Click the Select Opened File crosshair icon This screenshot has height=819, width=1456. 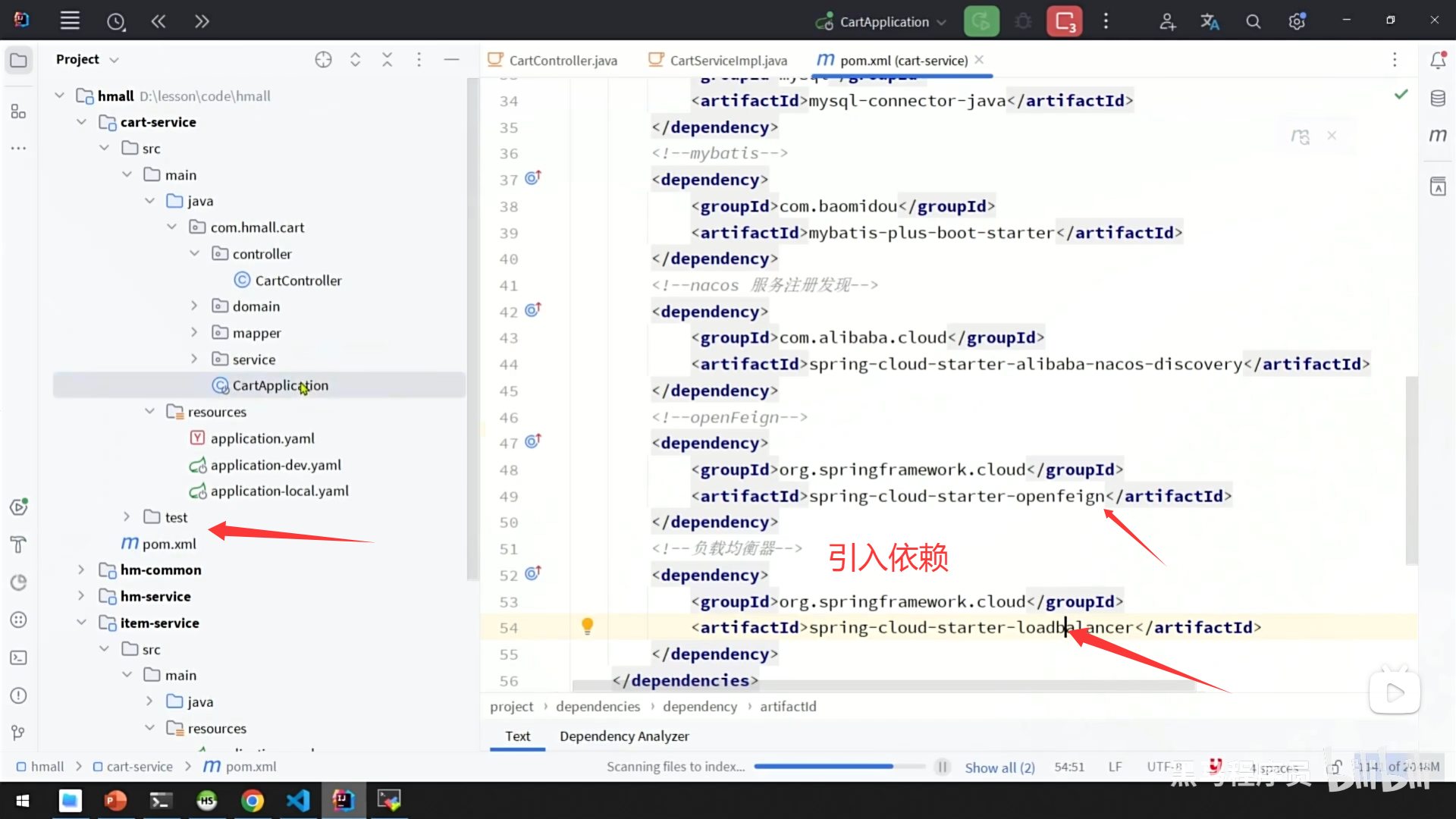click(x=324, y=59)
